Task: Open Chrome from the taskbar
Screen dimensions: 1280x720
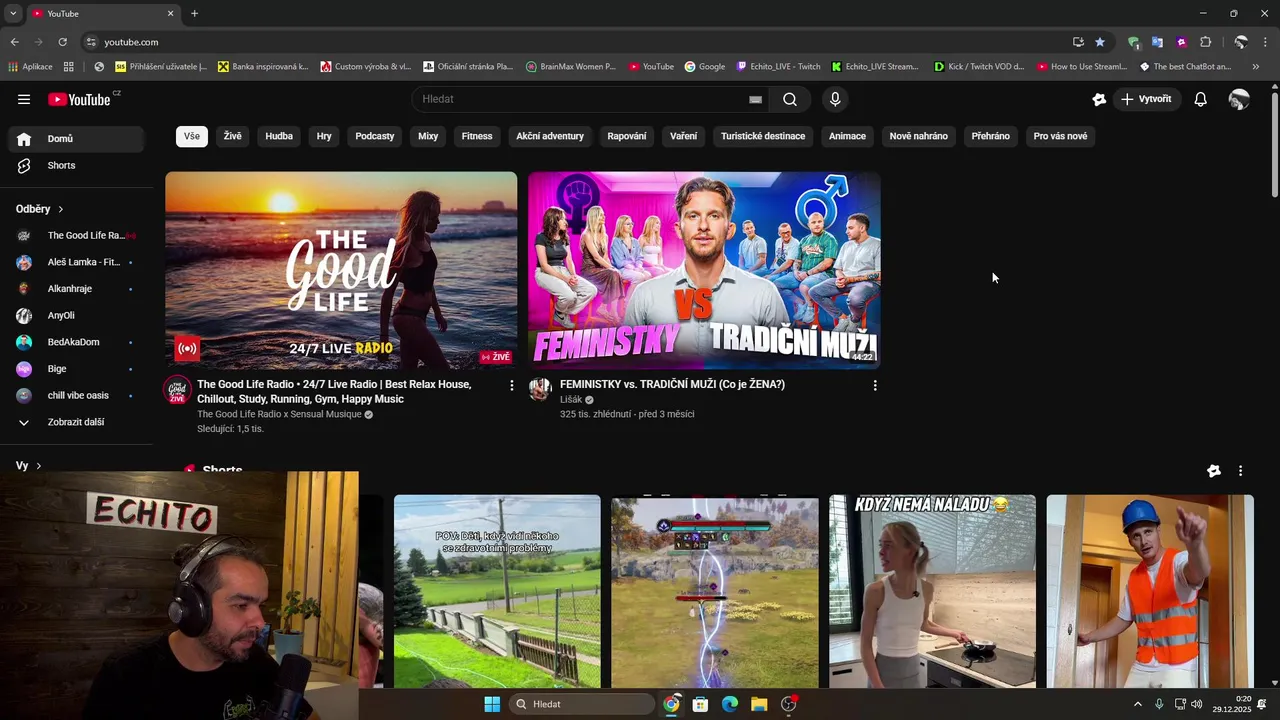Action: (x=671, y=704)
